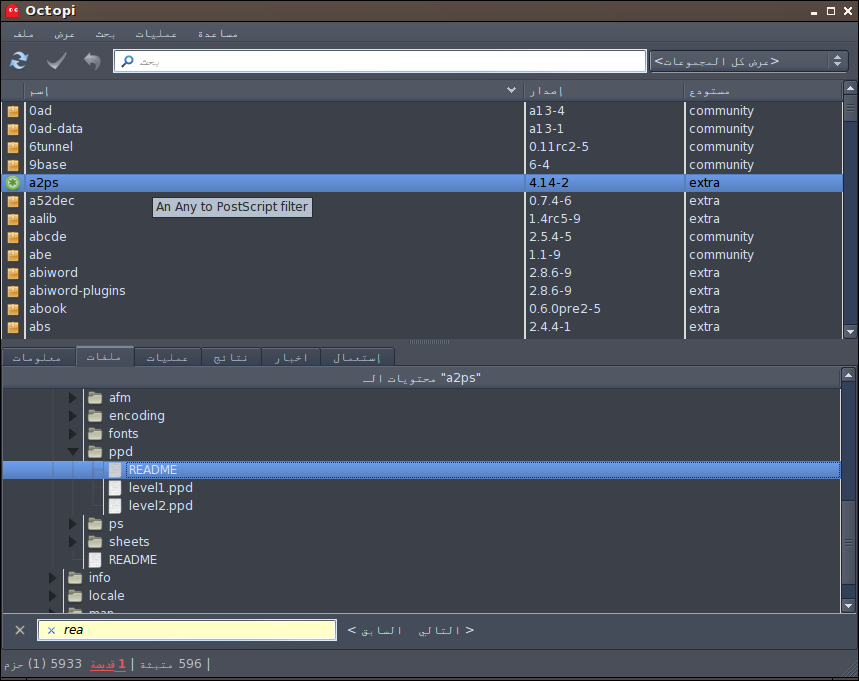Click the package icon beside 6tunnel
The width and height of the screenshot is (859, 681).
coord(13,147)
